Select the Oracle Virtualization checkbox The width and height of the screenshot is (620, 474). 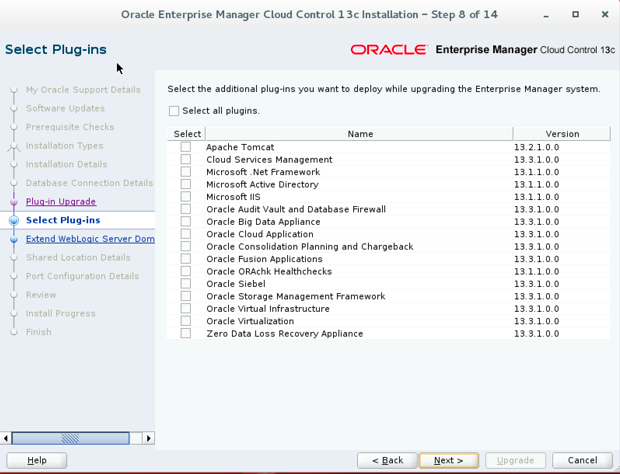(x=185, y=321)
